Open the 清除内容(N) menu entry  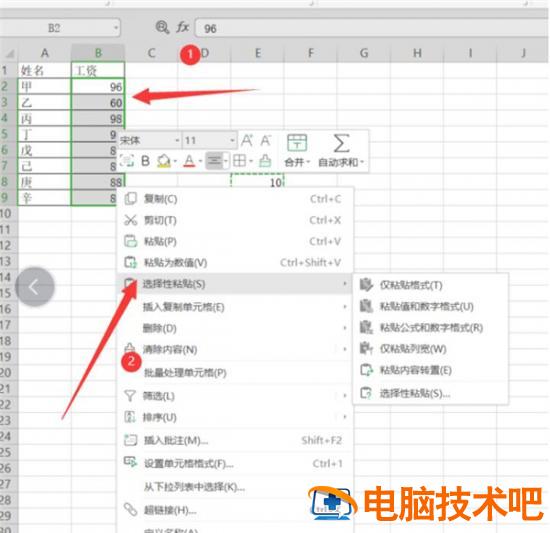[x=235, y=349]
